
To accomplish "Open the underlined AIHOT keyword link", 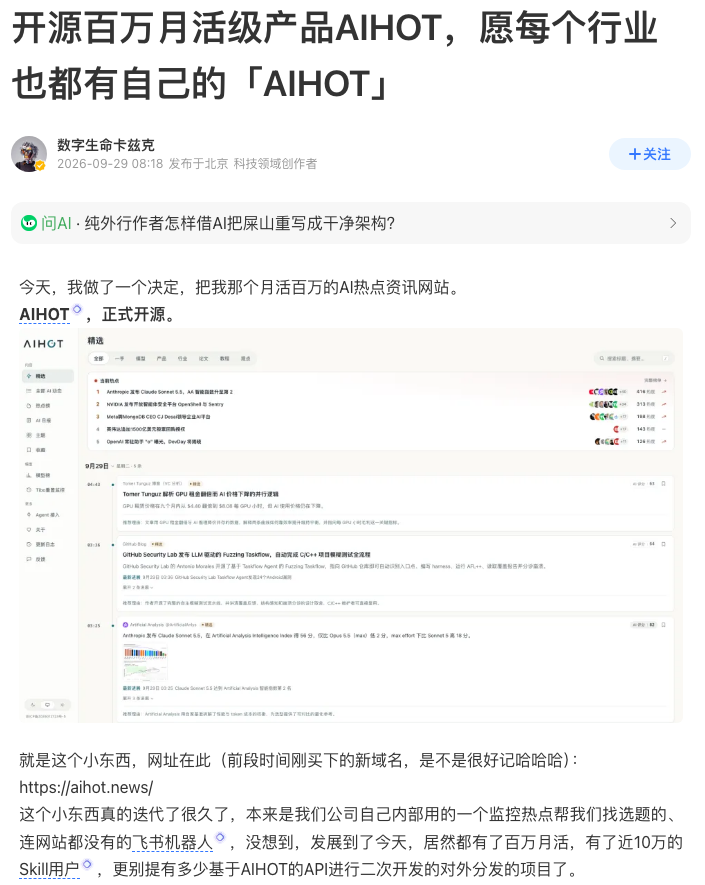I will pyautogui.click(x=44, y=314).
